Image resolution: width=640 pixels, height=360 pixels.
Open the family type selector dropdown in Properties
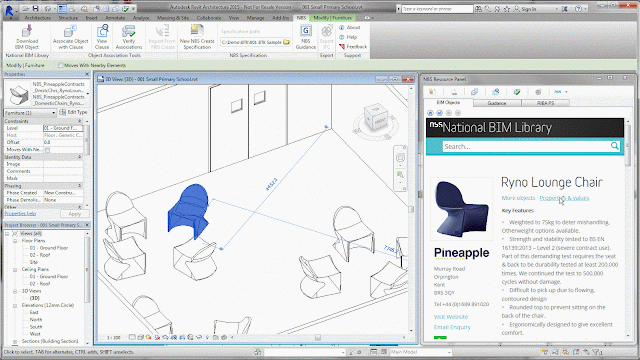(x=87, y=93)
